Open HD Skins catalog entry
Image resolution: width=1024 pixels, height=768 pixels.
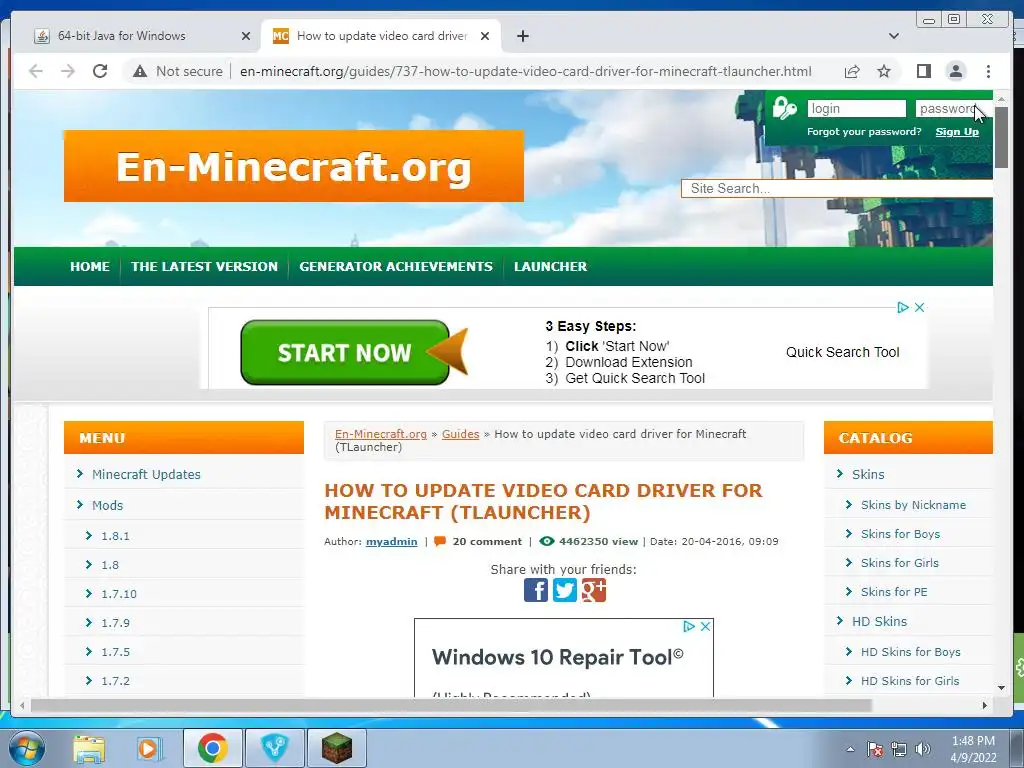(x=879, y=621)
